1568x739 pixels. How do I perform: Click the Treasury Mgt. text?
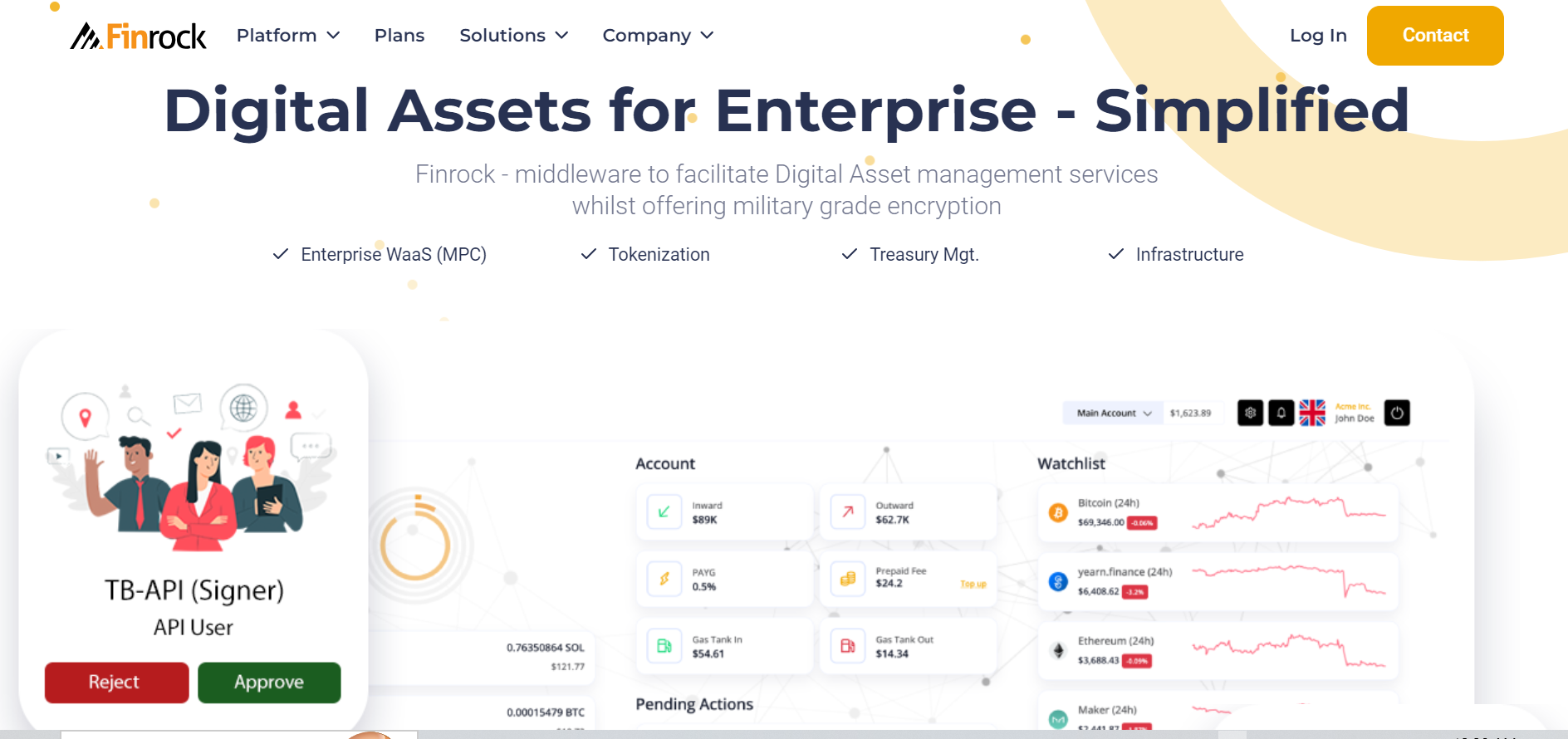924,254
